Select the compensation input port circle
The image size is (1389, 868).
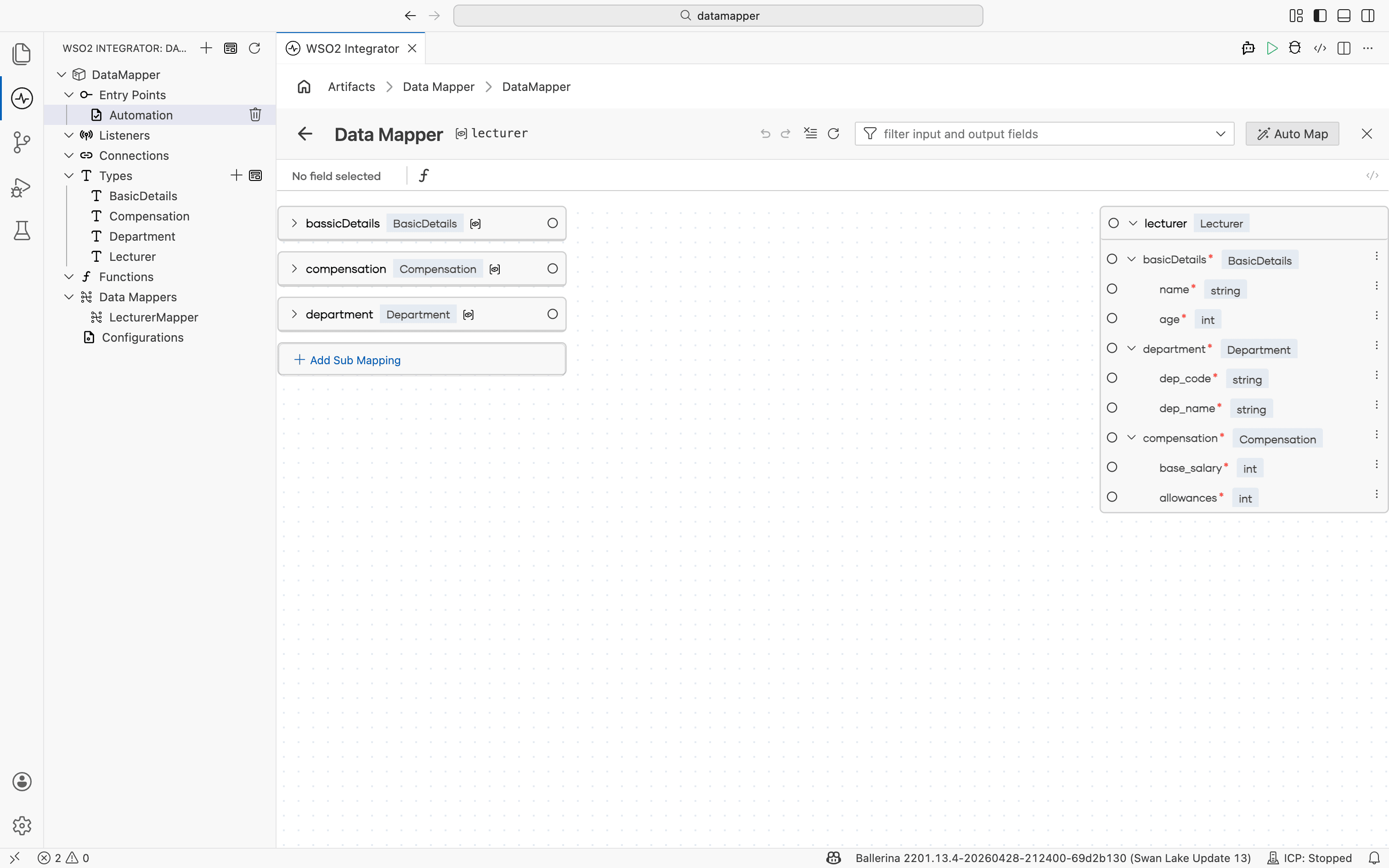click(x=552, y=269)
